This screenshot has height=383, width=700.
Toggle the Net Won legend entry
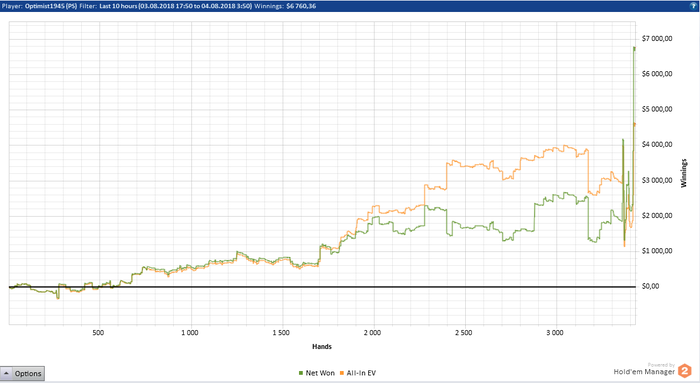click(x=317, y=373)
